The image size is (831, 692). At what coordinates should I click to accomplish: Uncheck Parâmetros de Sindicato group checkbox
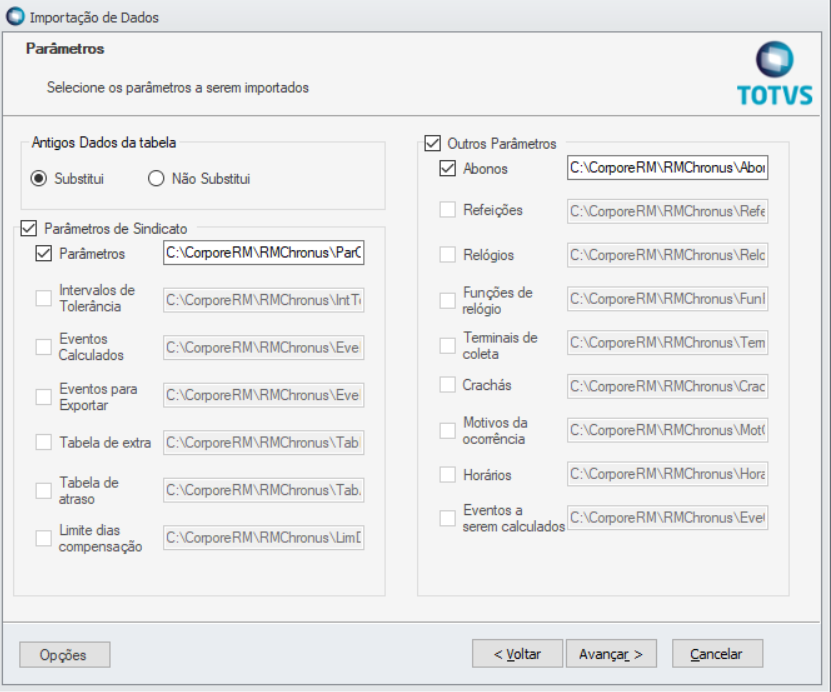tap(29, 228)
